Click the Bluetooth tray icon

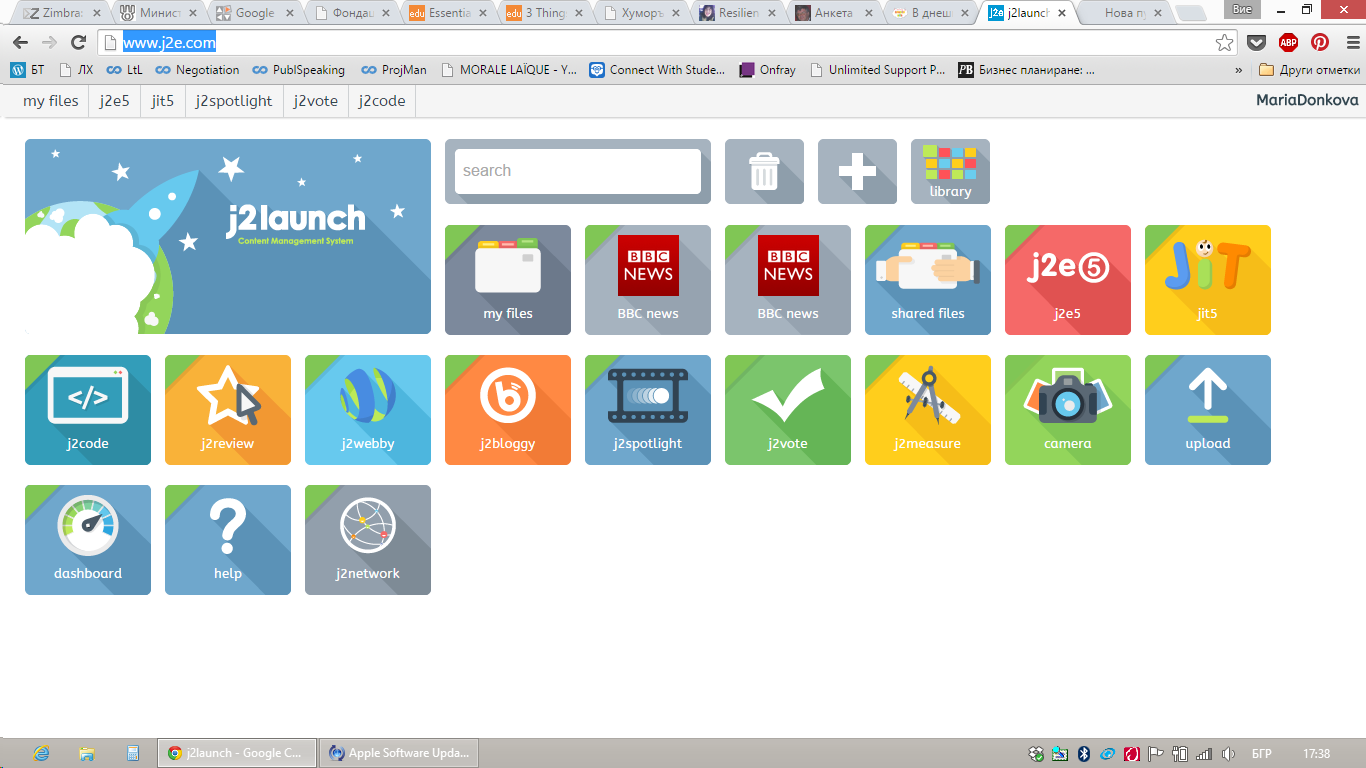click(x=1084, y=754)
